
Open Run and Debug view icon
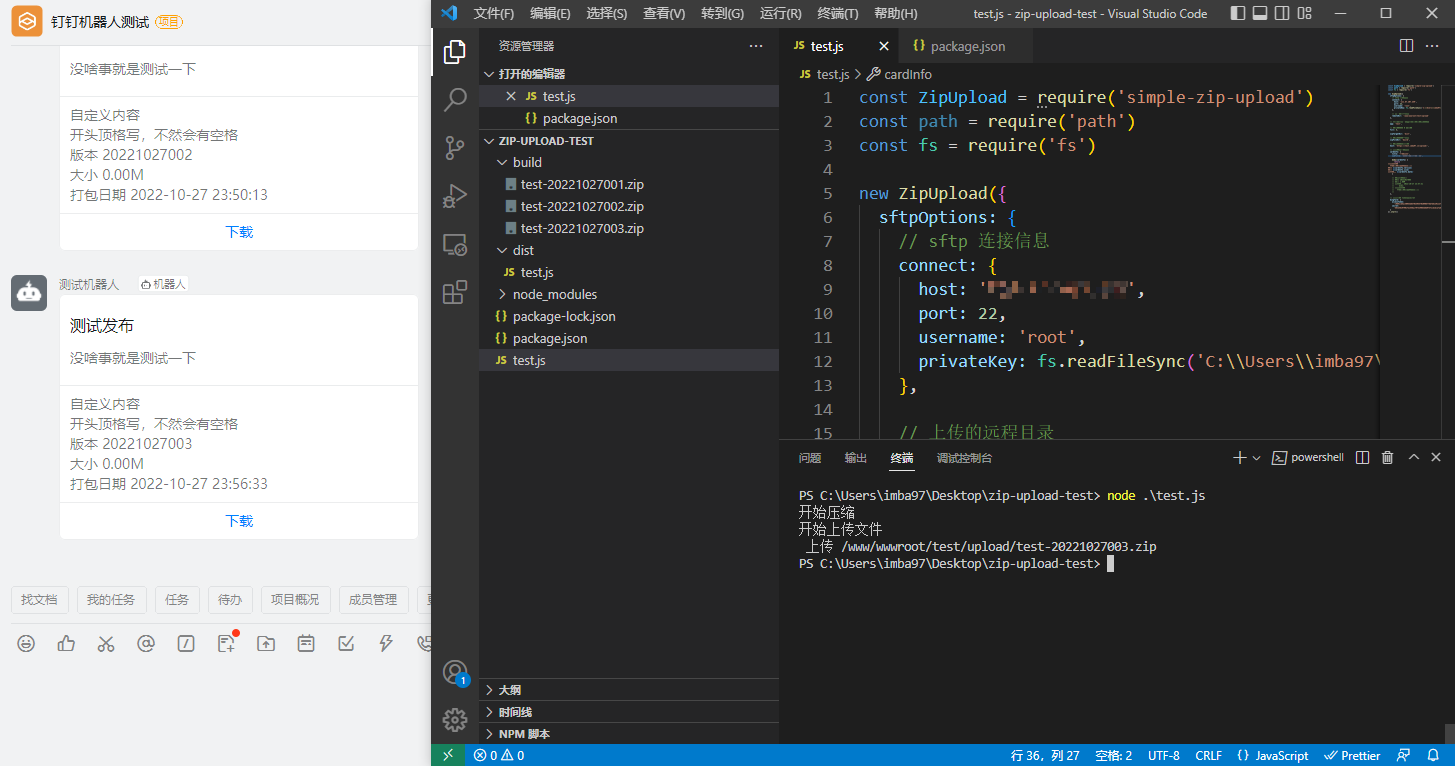pos(455,196)
